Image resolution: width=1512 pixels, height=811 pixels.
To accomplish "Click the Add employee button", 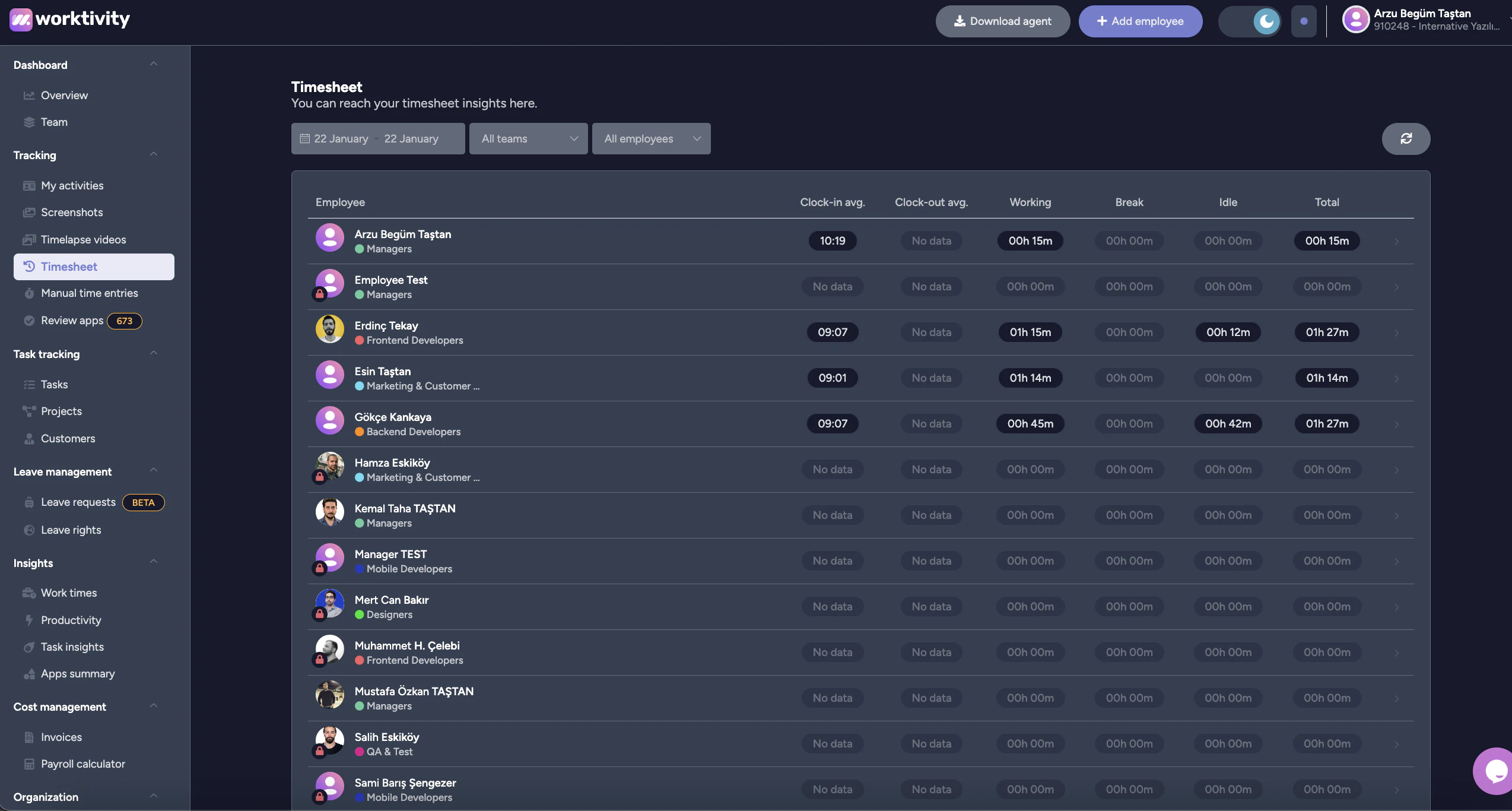I will 1140,21.
